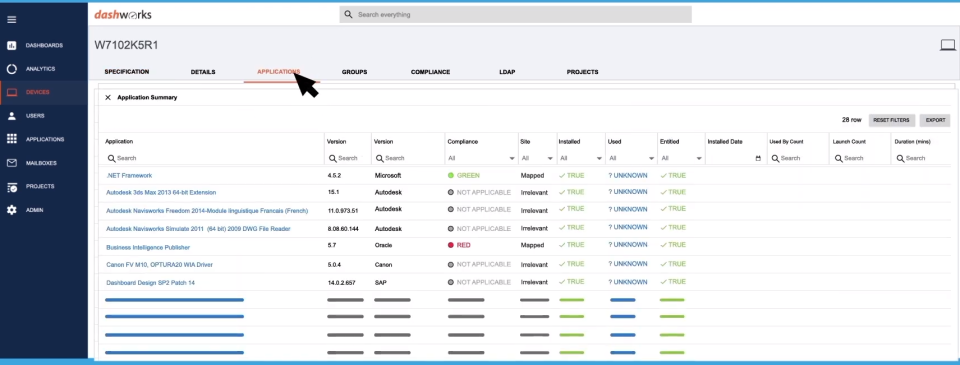
Task: Click the Microsoft vendor cell
Action: pyautogui.click(x=388, y=176)
